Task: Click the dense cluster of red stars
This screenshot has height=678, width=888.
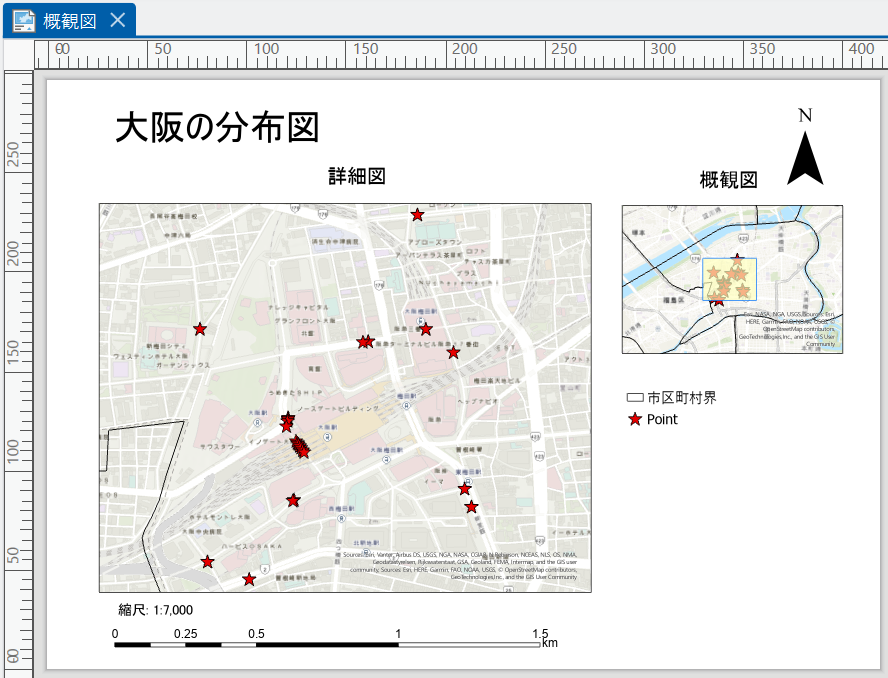Action: (300, 449)
